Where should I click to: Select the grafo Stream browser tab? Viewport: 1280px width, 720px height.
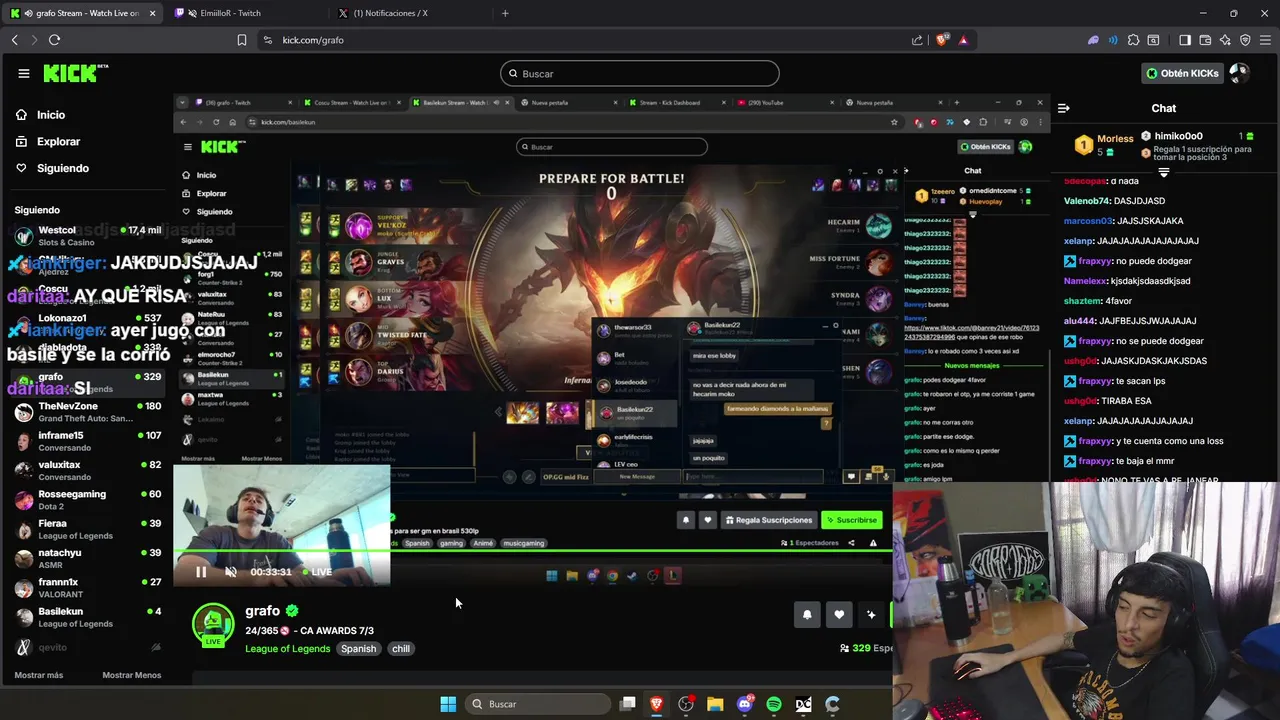tap(83, 13)
